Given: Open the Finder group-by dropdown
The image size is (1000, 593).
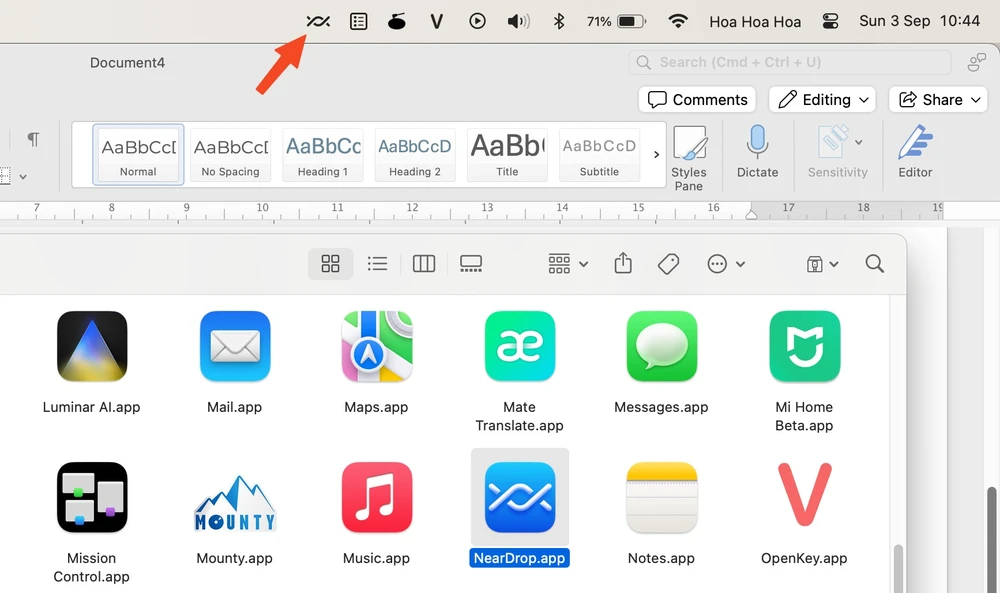Looking at the screenshot, I should [568, 264].
